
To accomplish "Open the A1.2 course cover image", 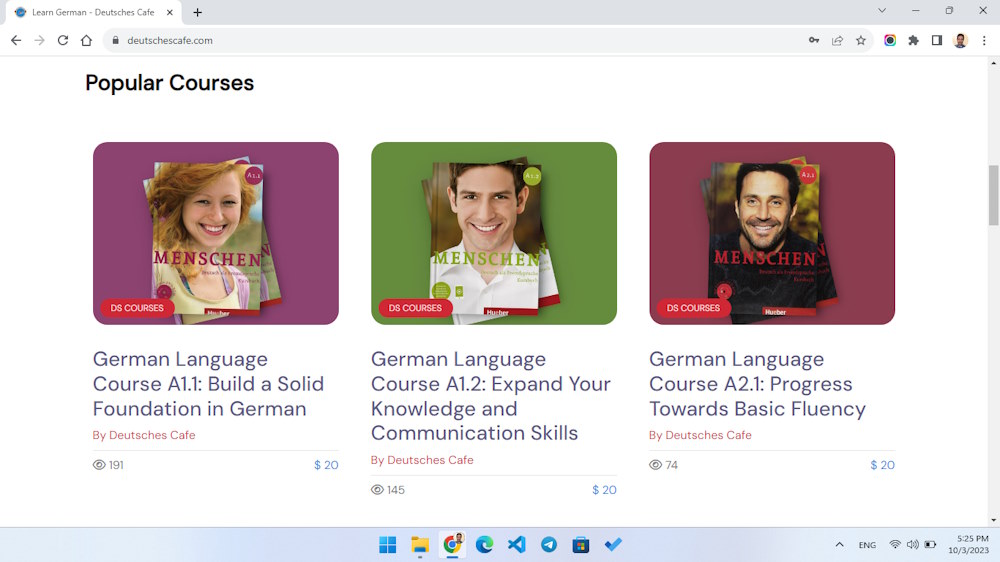I will (494, 233).
